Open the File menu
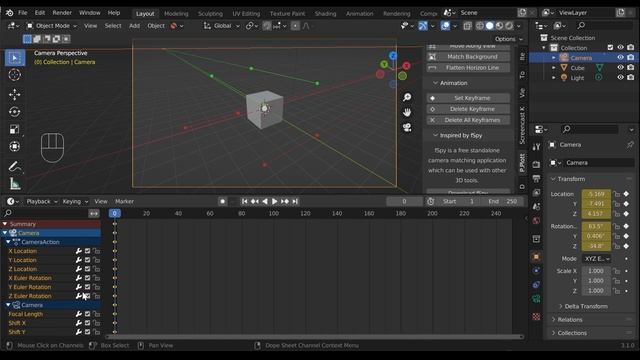The width and height of the screenshot is (640, 360). 23,13
